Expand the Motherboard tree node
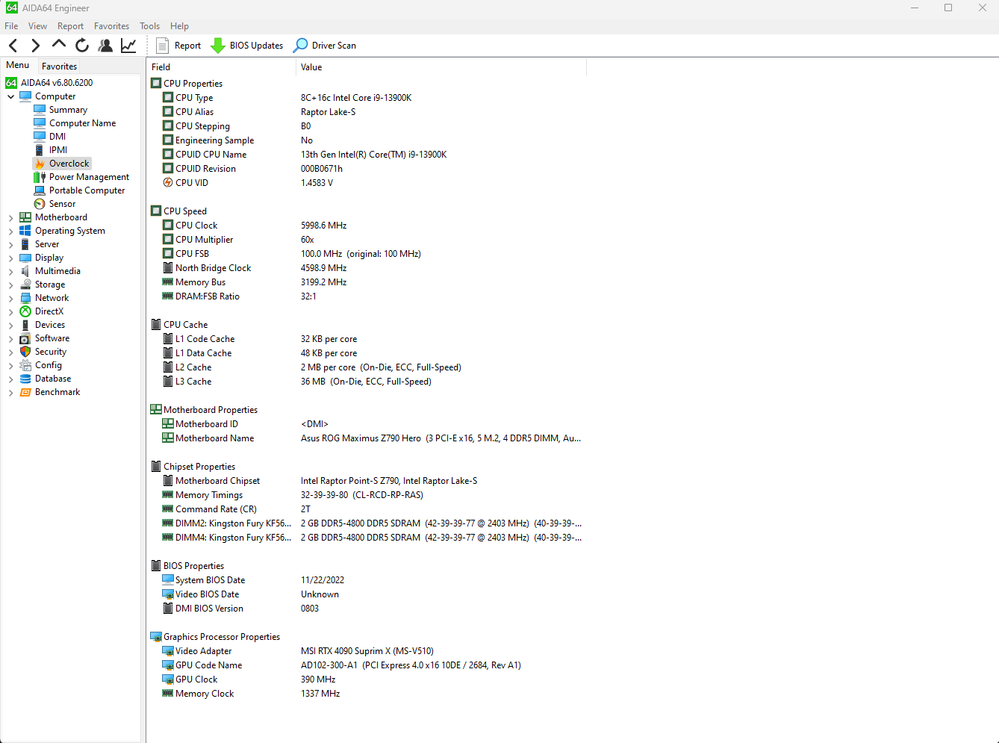999x743 pixels. pyautogui.click(x=11, y=218)
